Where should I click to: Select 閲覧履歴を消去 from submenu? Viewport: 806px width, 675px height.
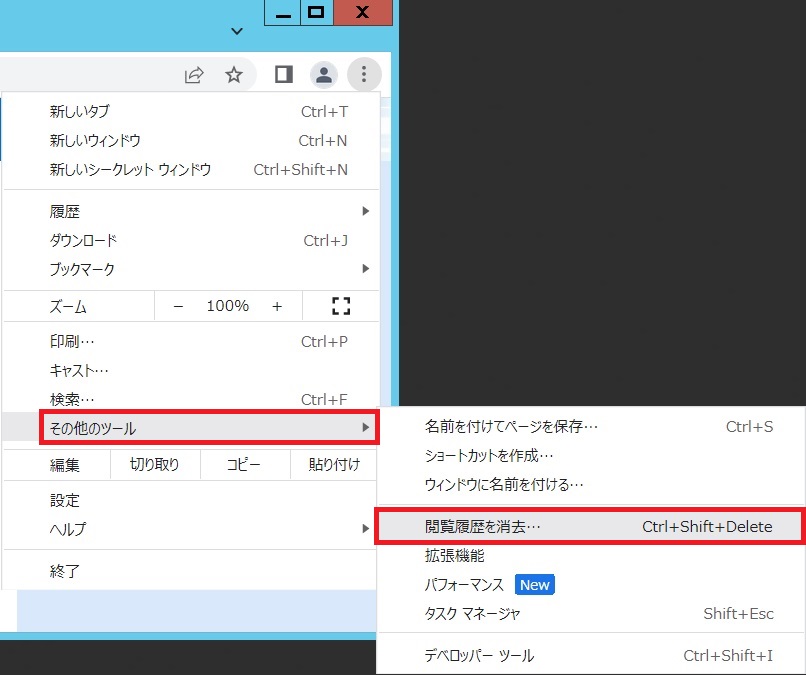point(588,526)
